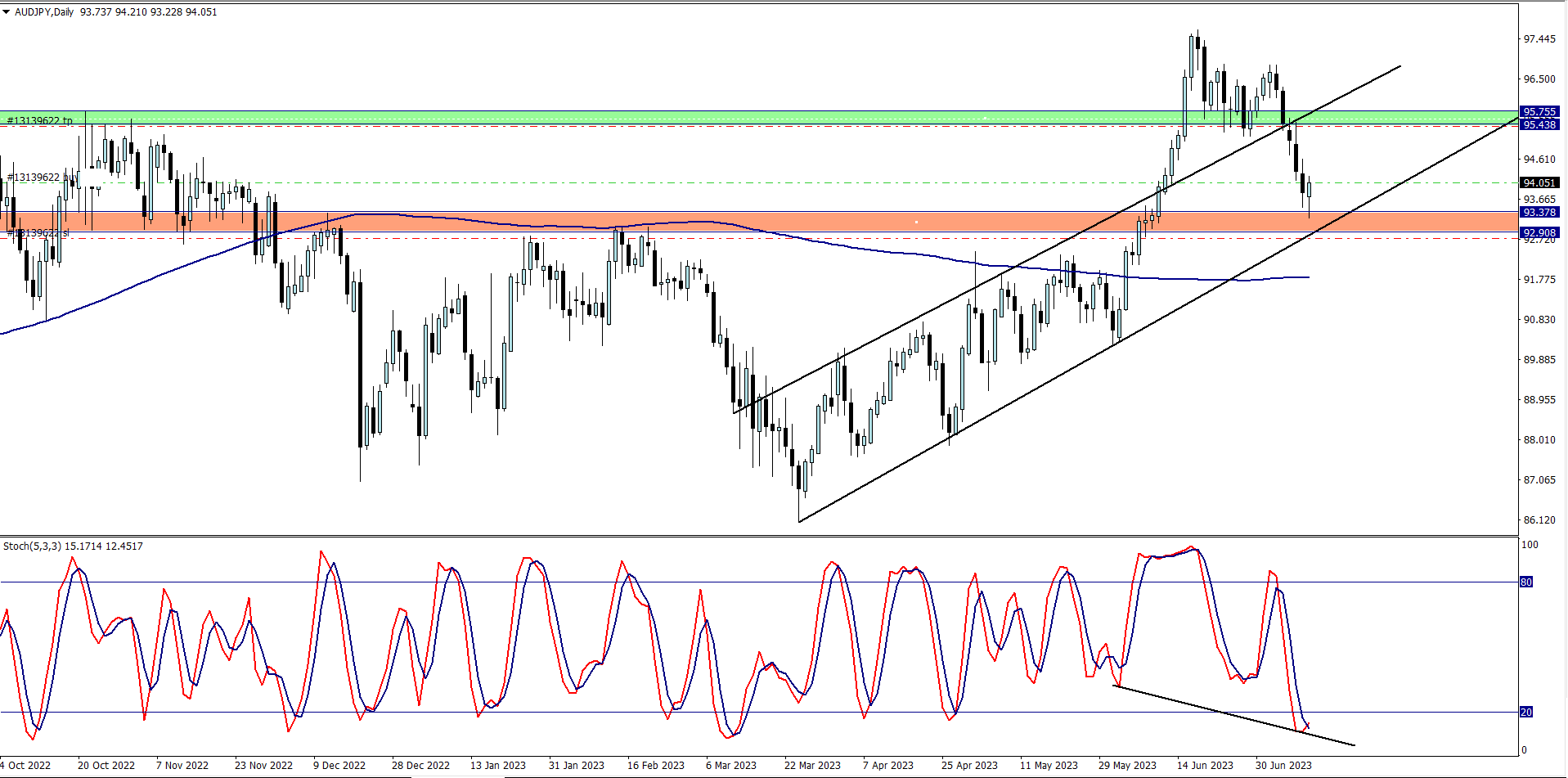This screenshot has height=778, width=1568.
Task: Click the 23 Nov 2022 date label
Action: point(263,766)
